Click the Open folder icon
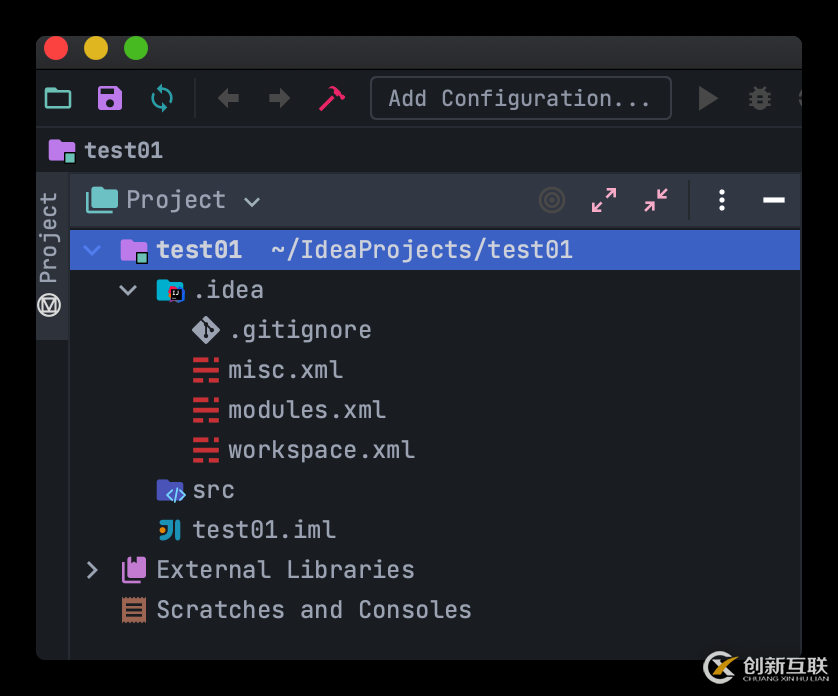The image size is (838, 696). 57,97
